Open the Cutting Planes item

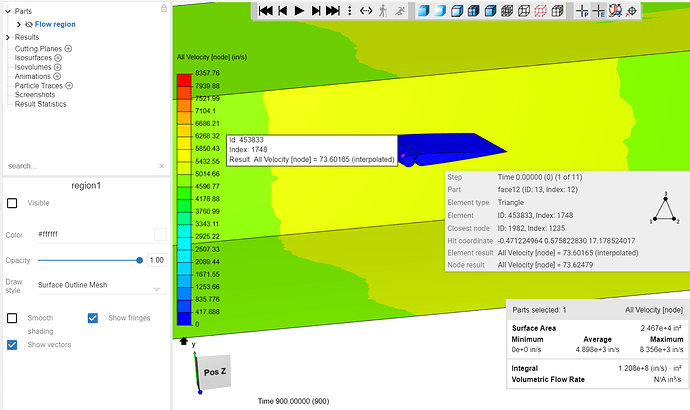[38, 48]
